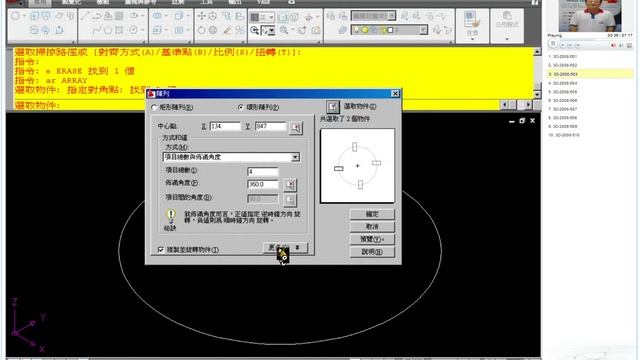Open the dark-bordered dropdown beside the zoom magnifier

268,30
